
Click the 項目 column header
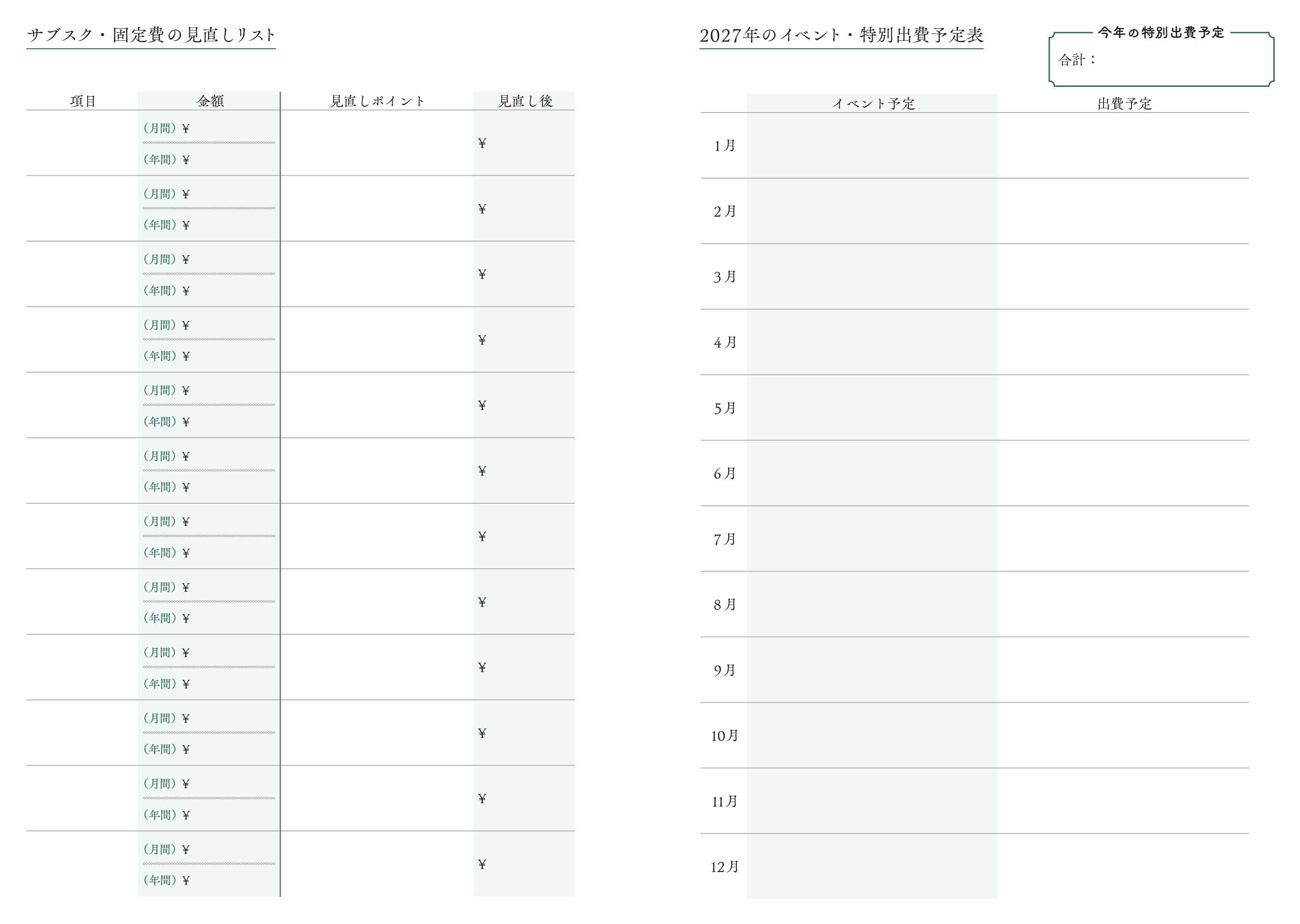83,101
